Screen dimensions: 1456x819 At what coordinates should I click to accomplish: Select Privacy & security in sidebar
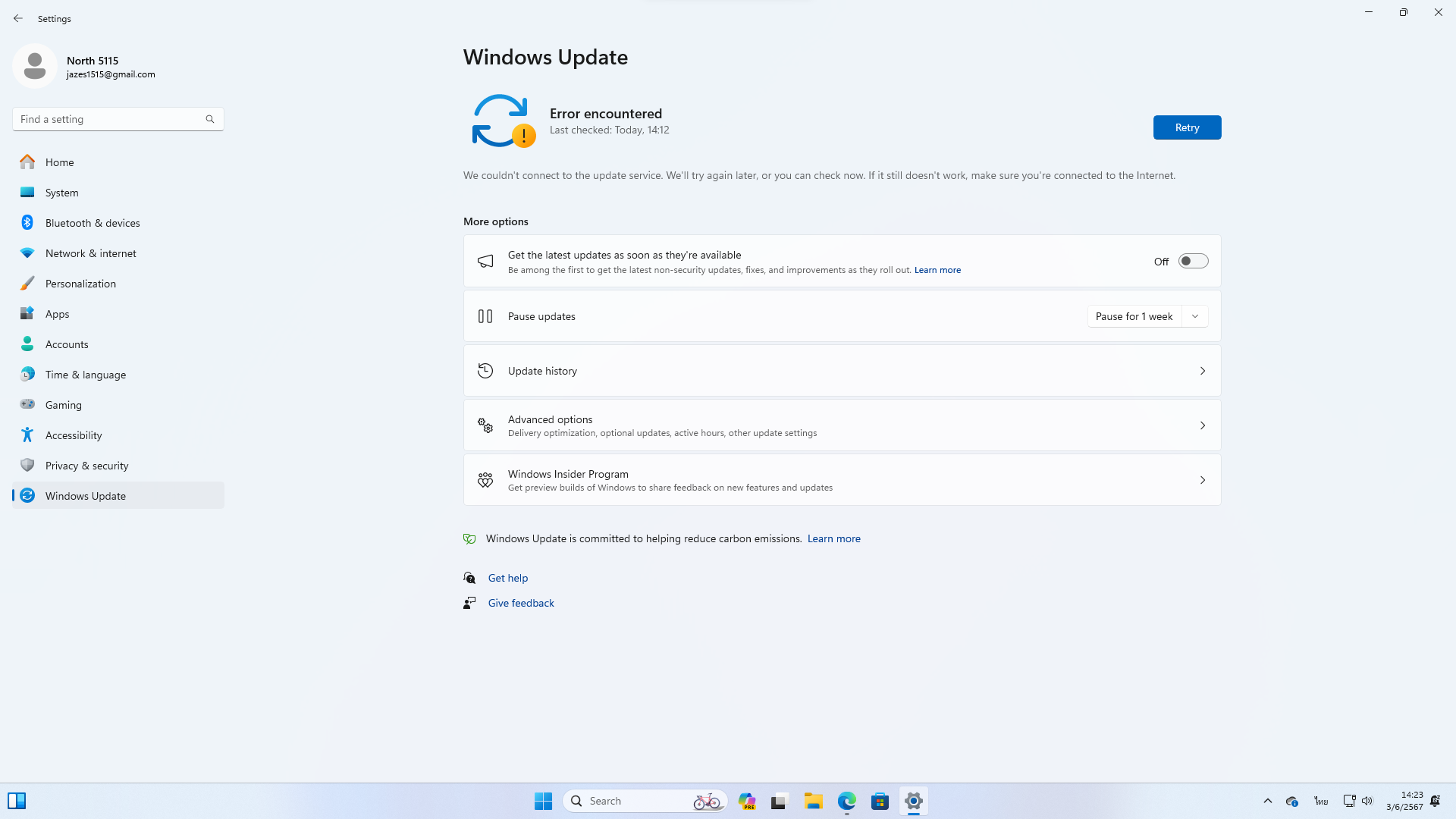pyautogui.click(x=118, y=465)
